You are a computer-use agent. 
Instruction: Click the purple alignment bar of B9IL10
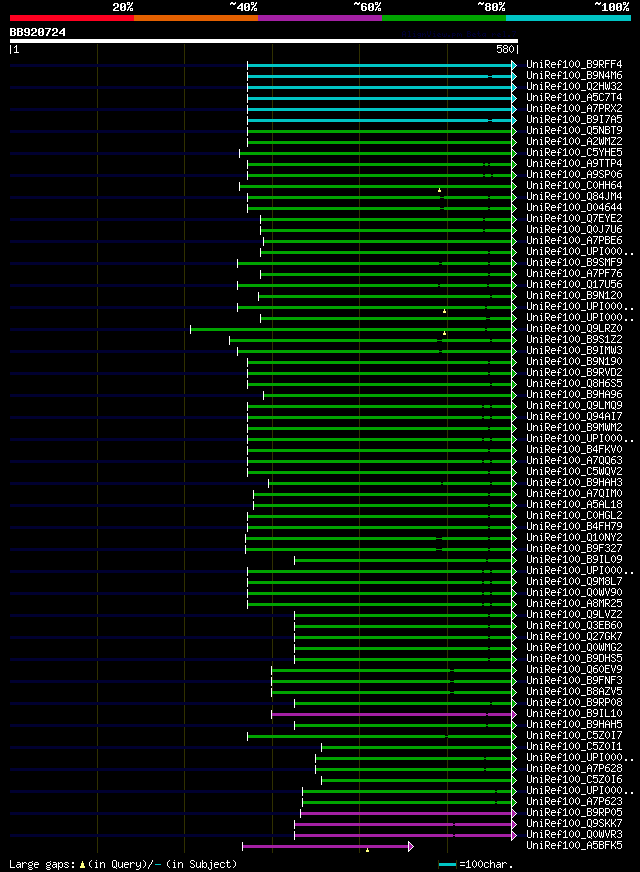(392, 714)
